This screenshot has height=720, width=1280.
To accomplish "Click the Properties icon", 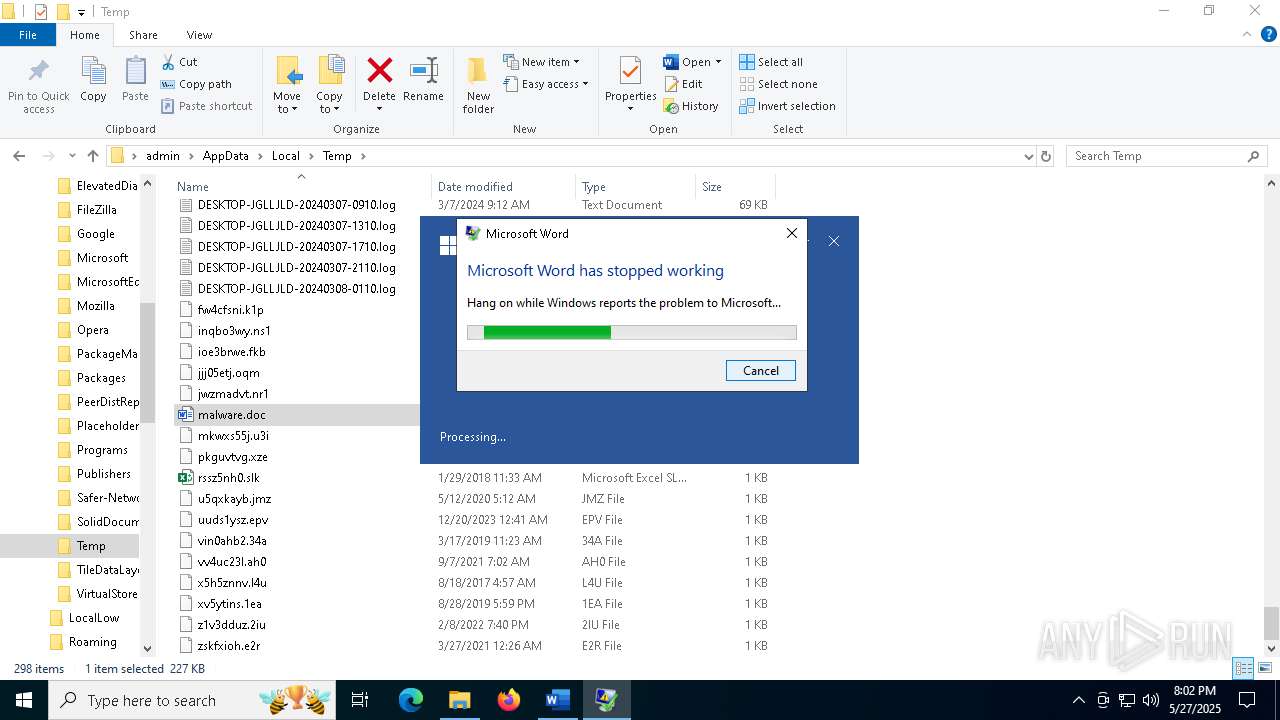I will [630, 72].
